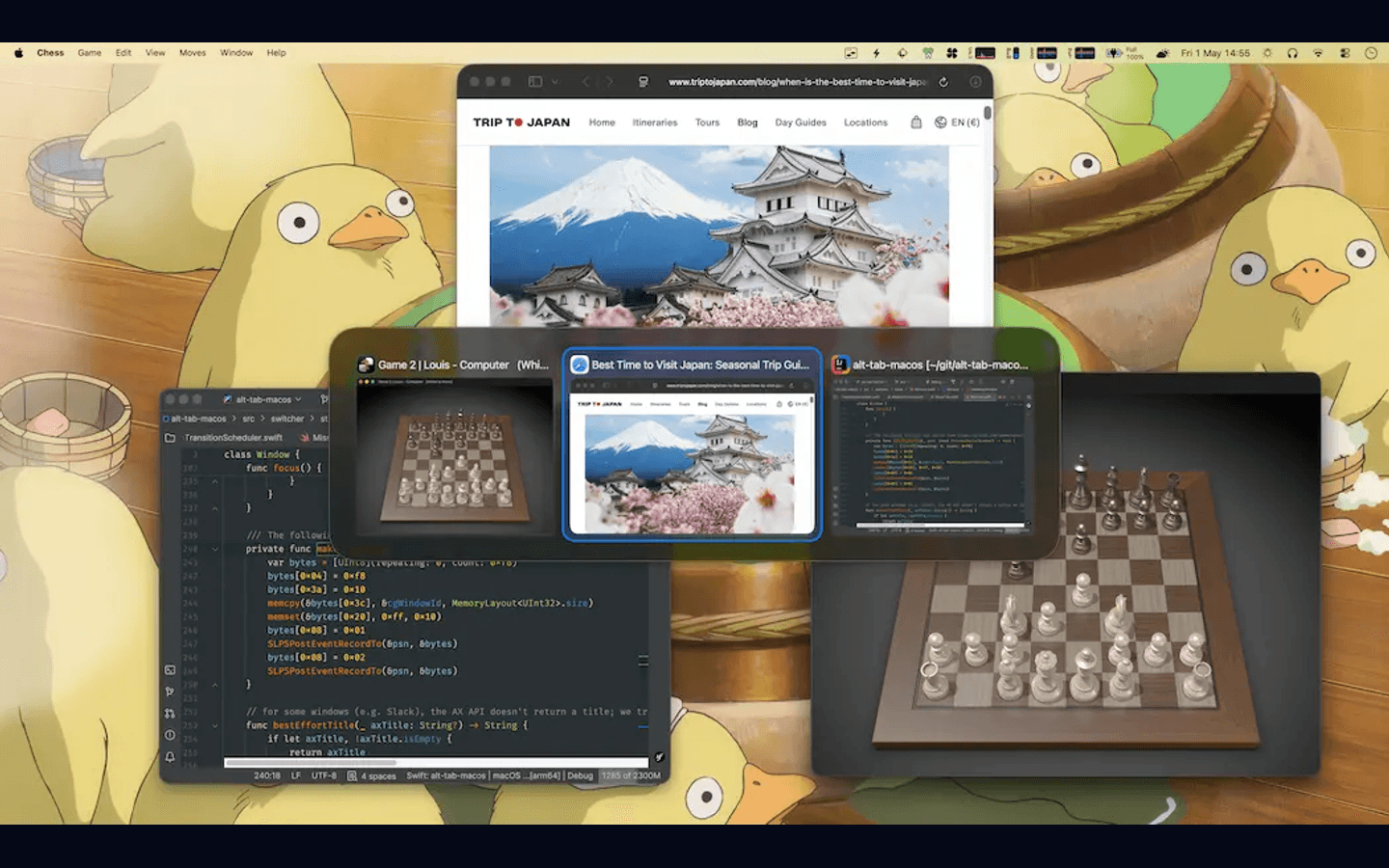Reload the Trip to Japan page
Viewport: 1389px width, 868px height.
tap(943, 82)
